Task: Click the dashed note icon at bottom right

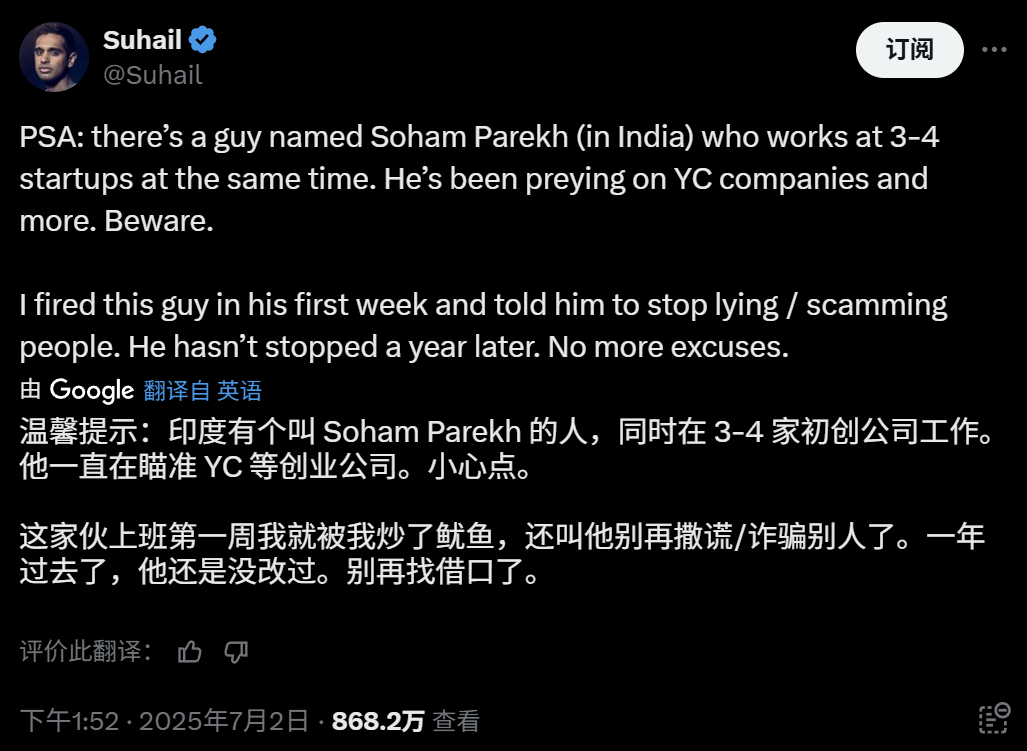Action: pos(993,719)
